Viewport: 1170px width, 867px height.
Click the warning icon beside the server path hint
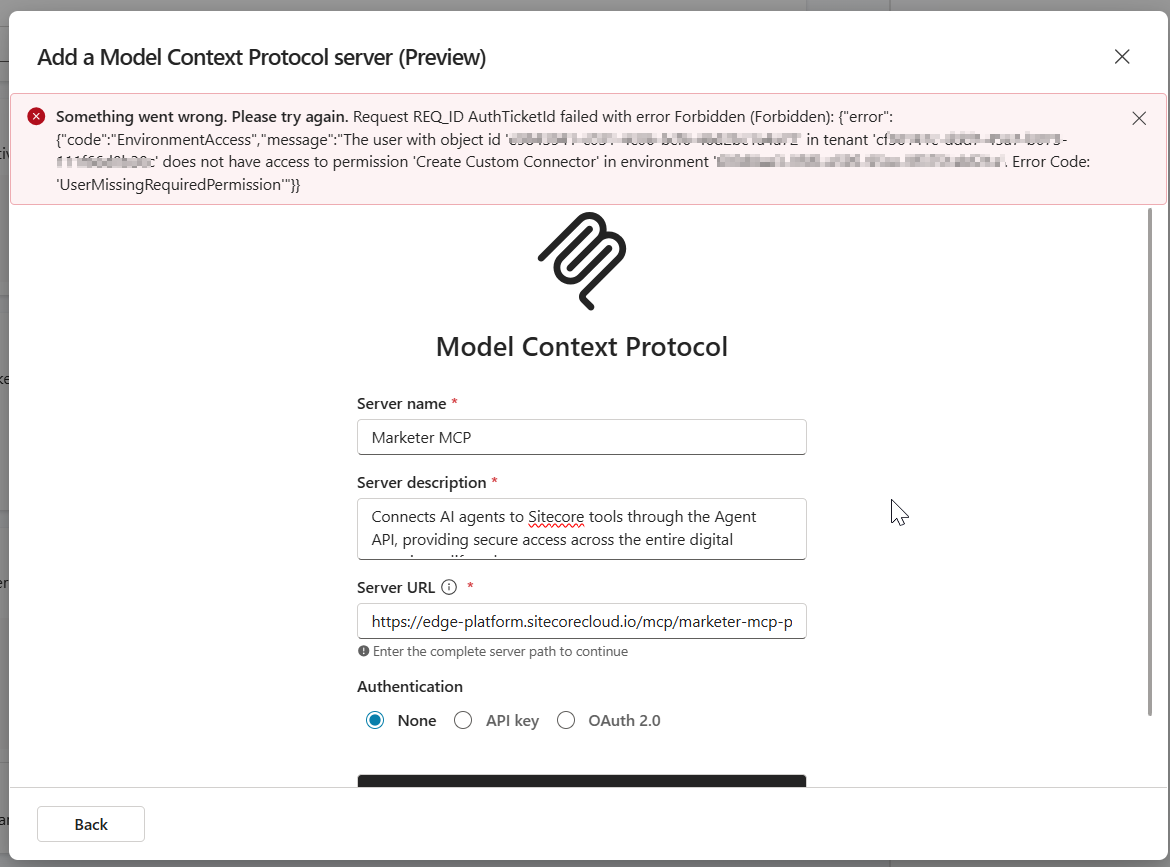(363, 651)
